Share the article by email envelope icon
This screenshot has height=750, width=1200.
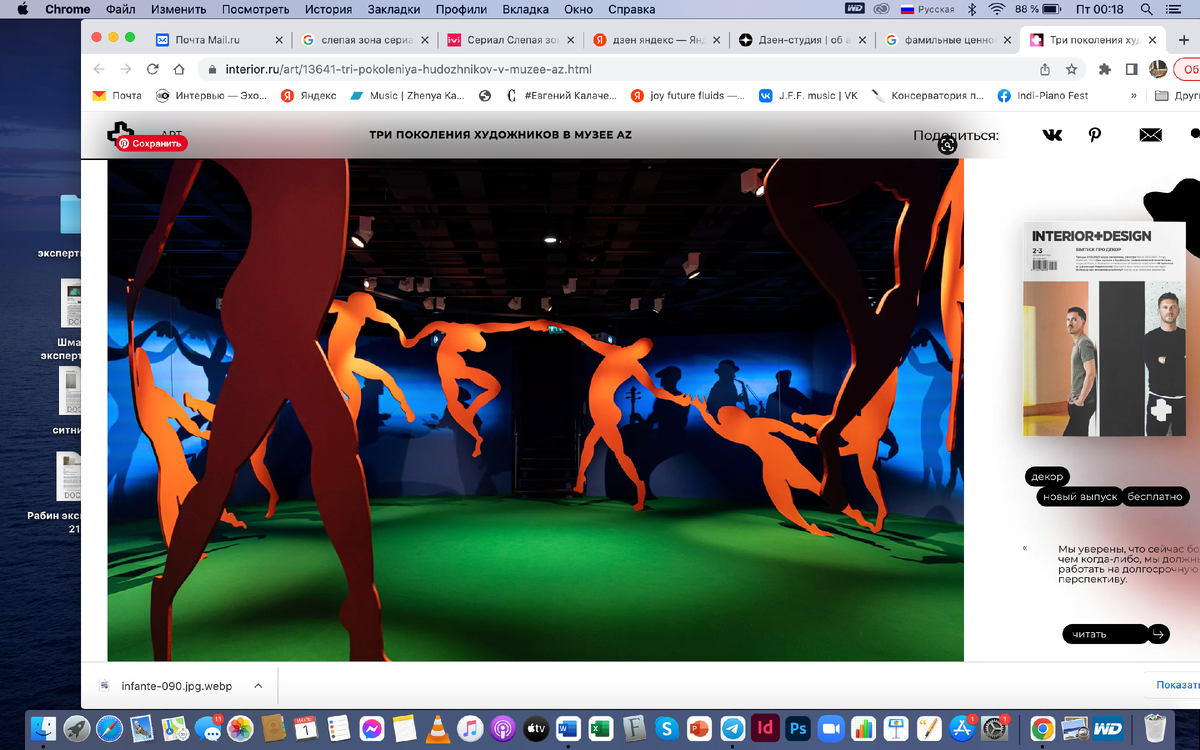pos(1150,135)
